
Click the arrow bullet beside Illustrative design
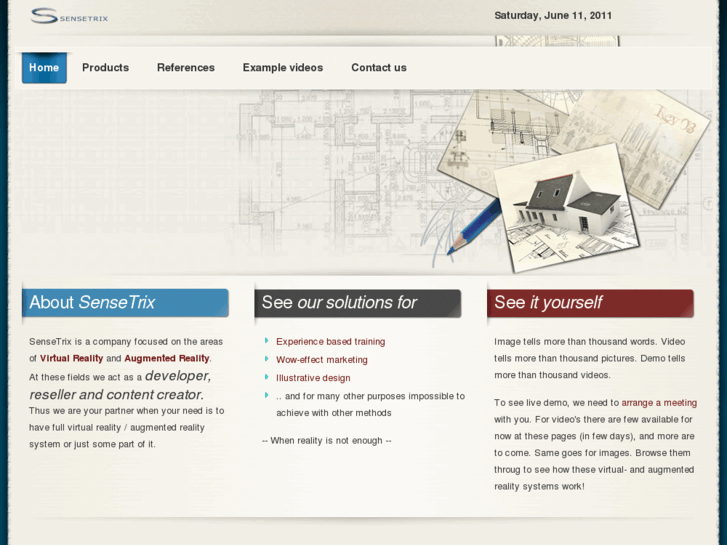[267, 377]
